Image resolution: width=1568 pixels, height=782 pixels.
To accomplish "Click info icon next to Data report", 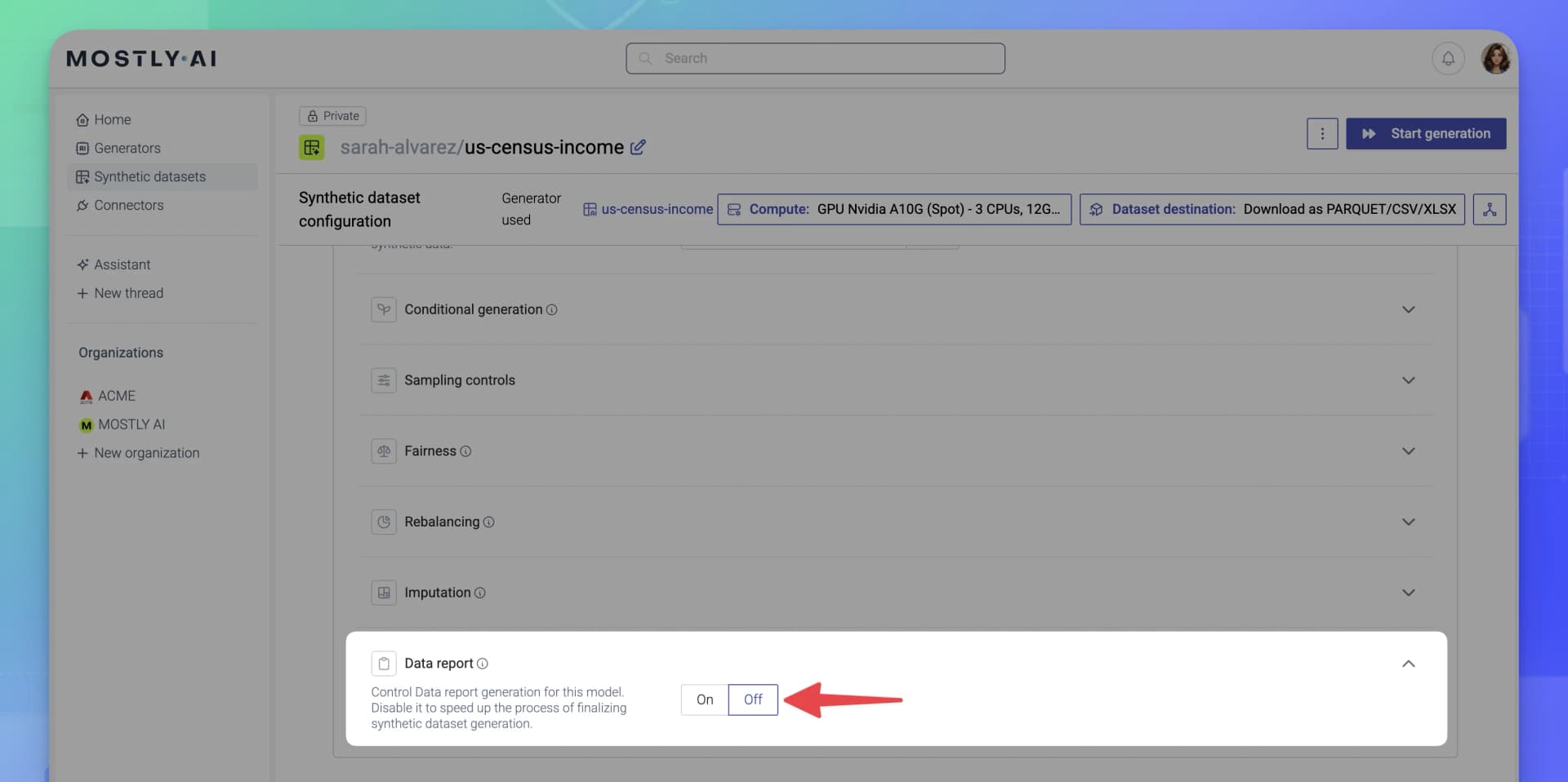I will (483, 664).
